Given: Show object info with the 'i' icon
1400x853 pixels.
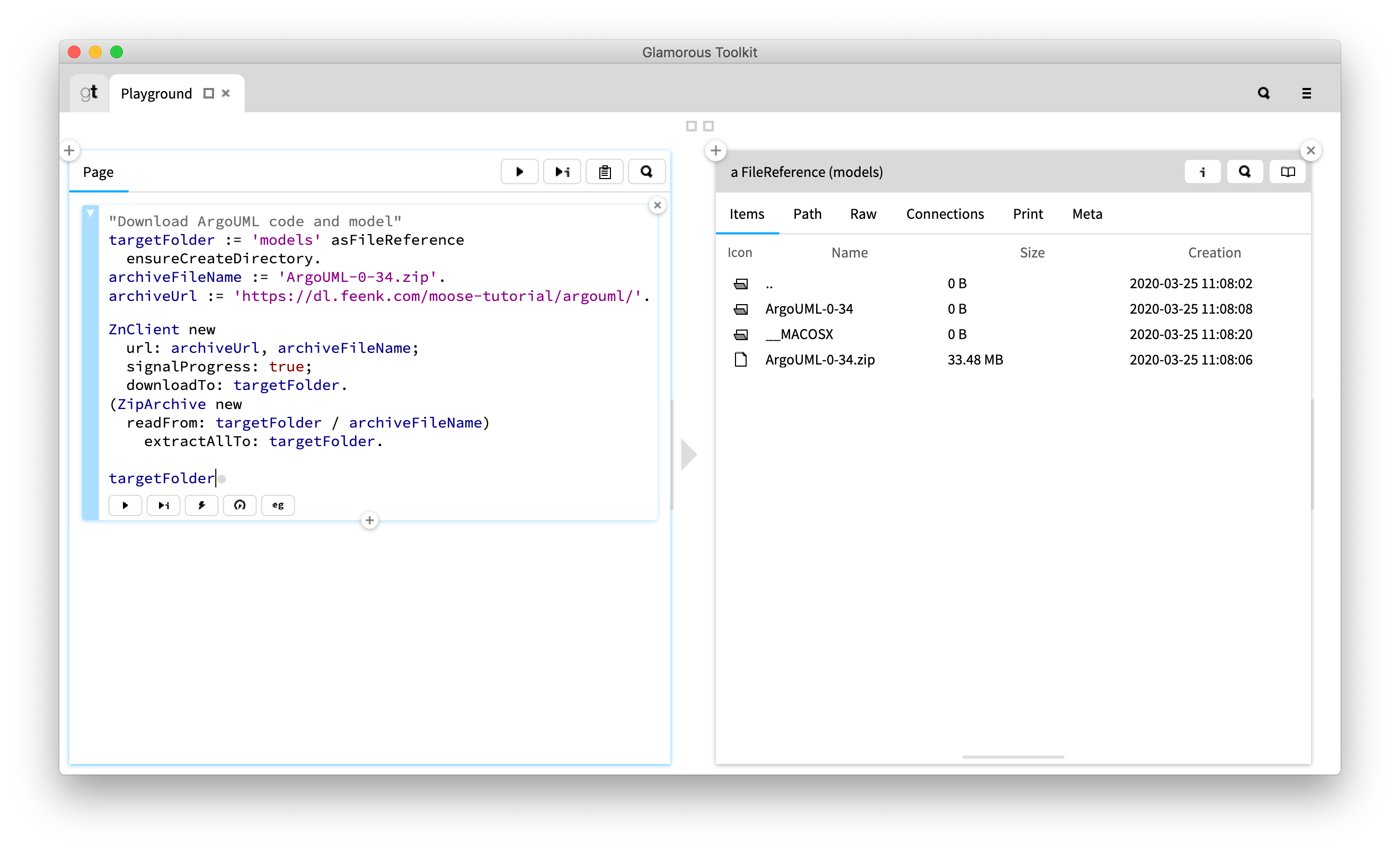Looking at the screenshot, I should [x=1202, y=172].
